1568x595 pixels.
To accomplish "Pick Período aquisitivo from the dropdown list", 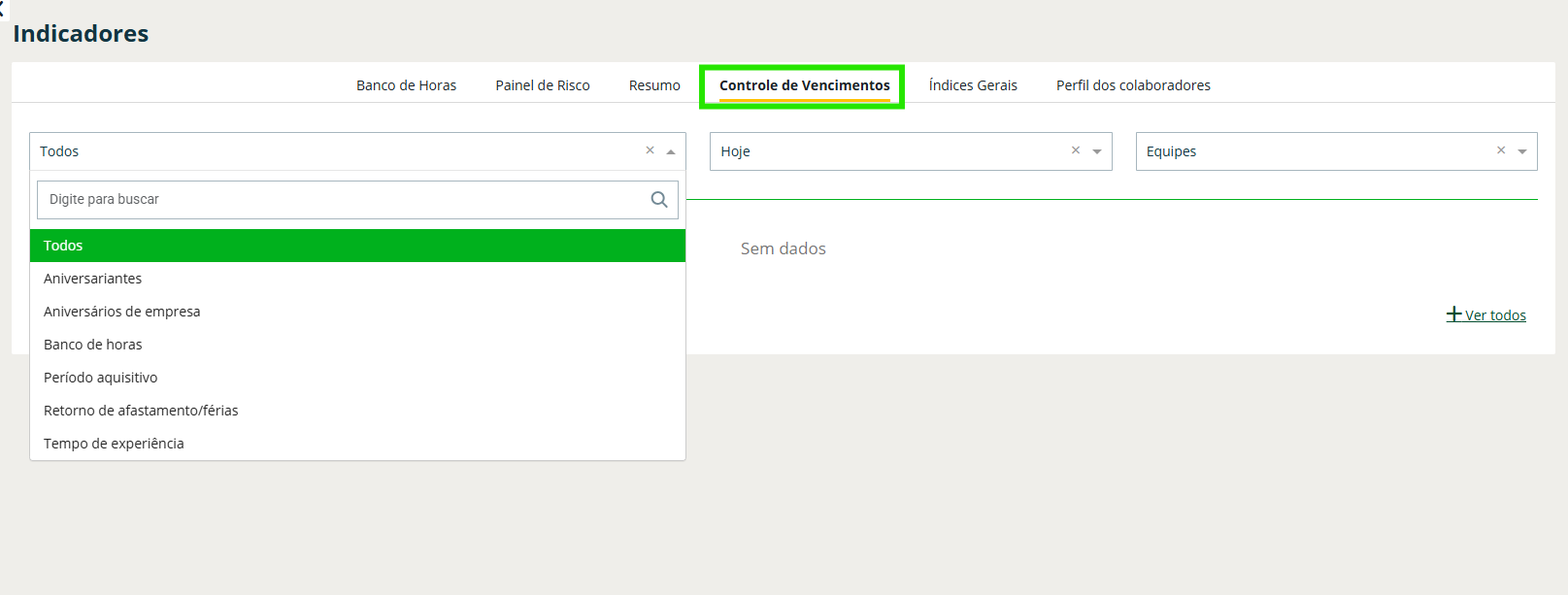I will (101, 378).
